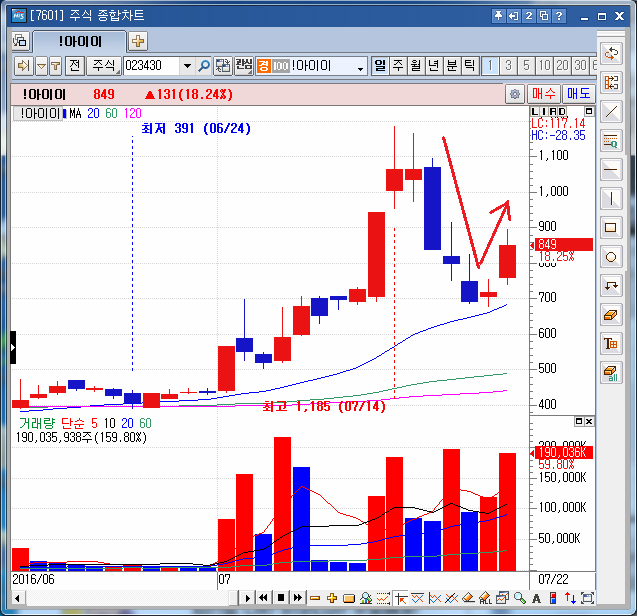Open the 주식 market type dropdown
The height and width of the screenshot is (616, 638).
(103, 66)
